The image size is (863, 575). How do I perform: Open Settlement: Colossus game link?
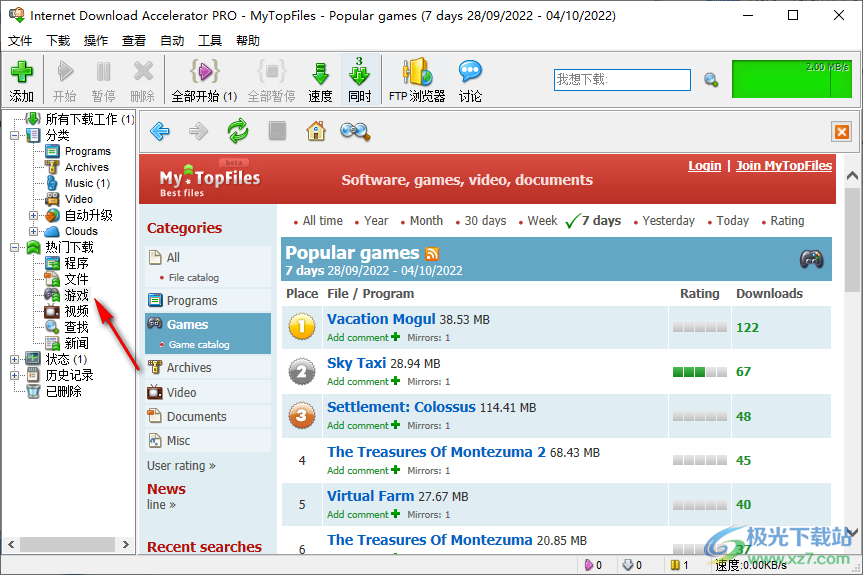tap(401, 407)
